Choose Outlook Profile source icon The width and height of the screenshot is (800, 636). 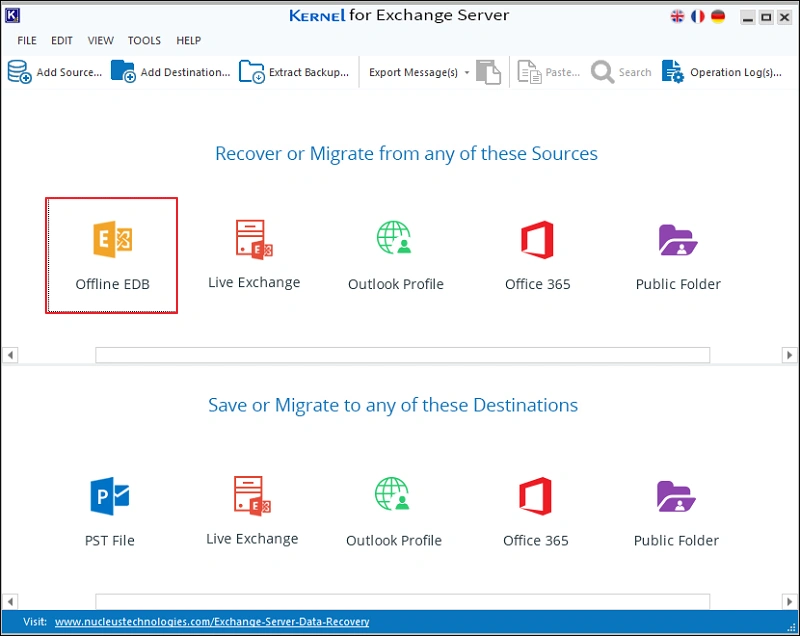click(394, 238)
